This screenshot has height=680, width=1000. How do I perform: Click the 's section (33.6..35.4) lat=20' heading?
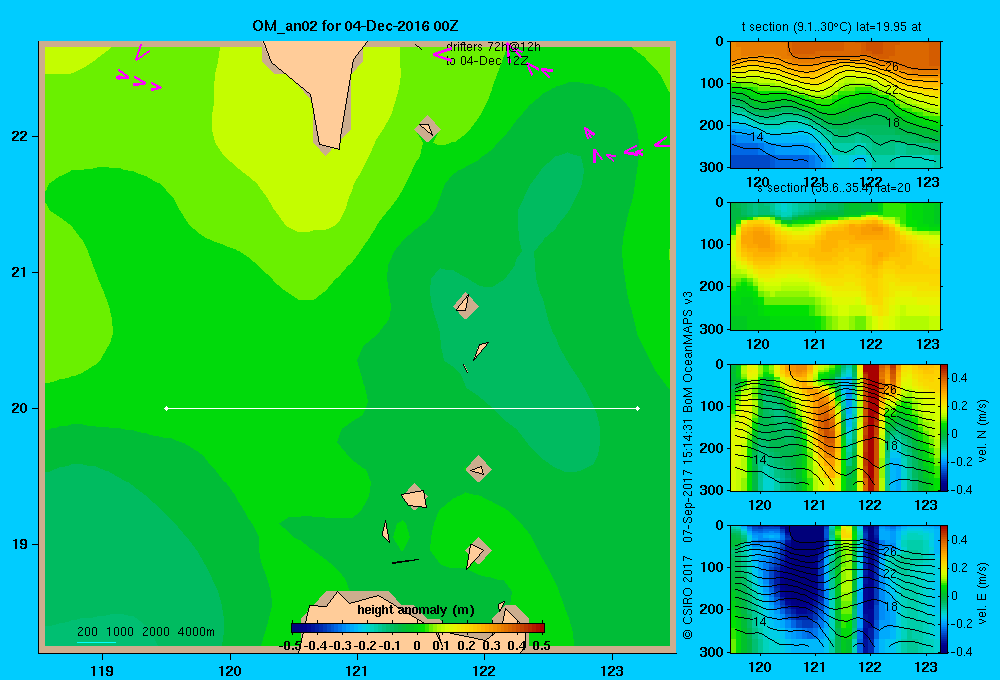834,188
